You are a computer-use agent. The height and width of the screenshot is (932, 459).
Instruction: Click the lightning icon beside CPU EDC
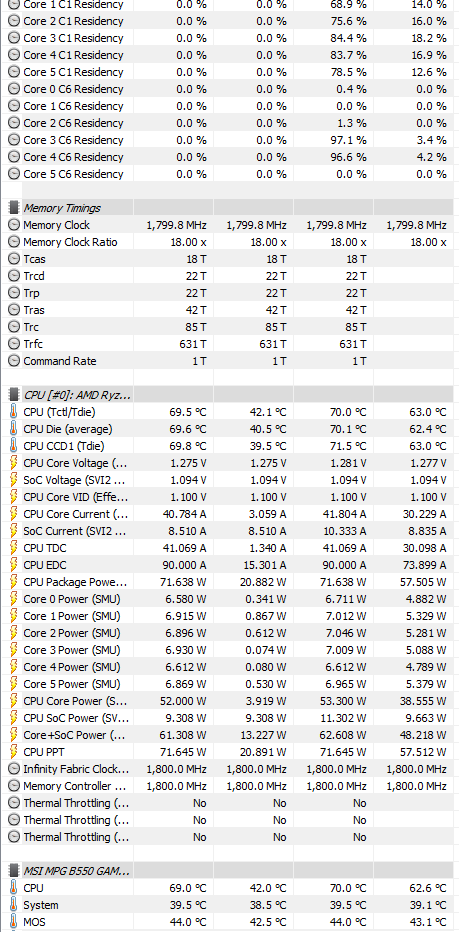14,565
